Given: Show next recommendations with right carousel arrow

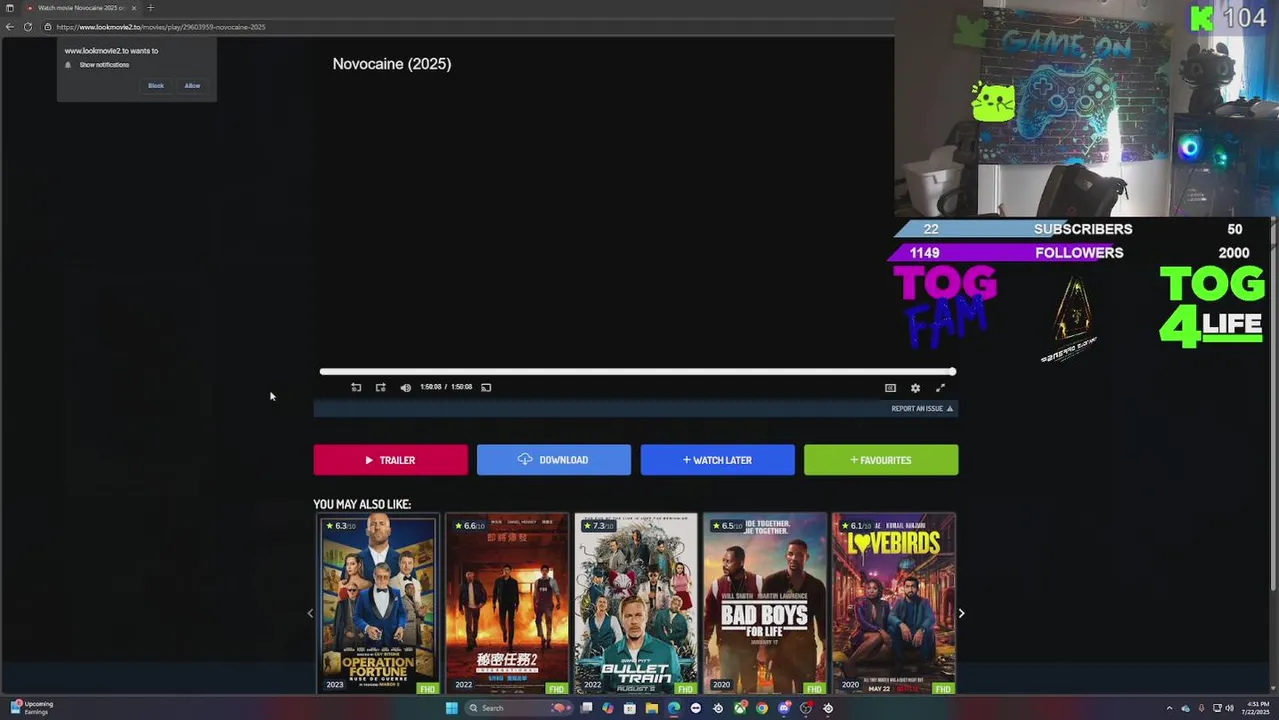Looking at the screenshot, I should (x=961, y=613).
